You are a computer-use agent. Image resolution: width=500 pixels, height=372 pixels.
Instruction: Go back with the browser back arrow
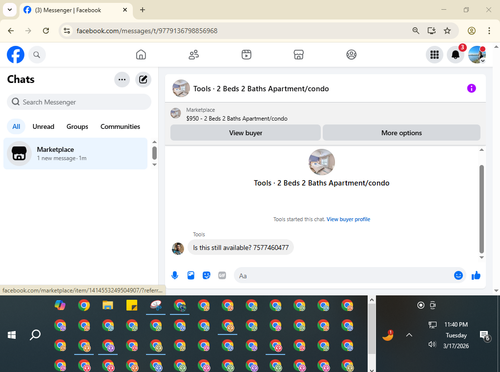pos(11,31)
